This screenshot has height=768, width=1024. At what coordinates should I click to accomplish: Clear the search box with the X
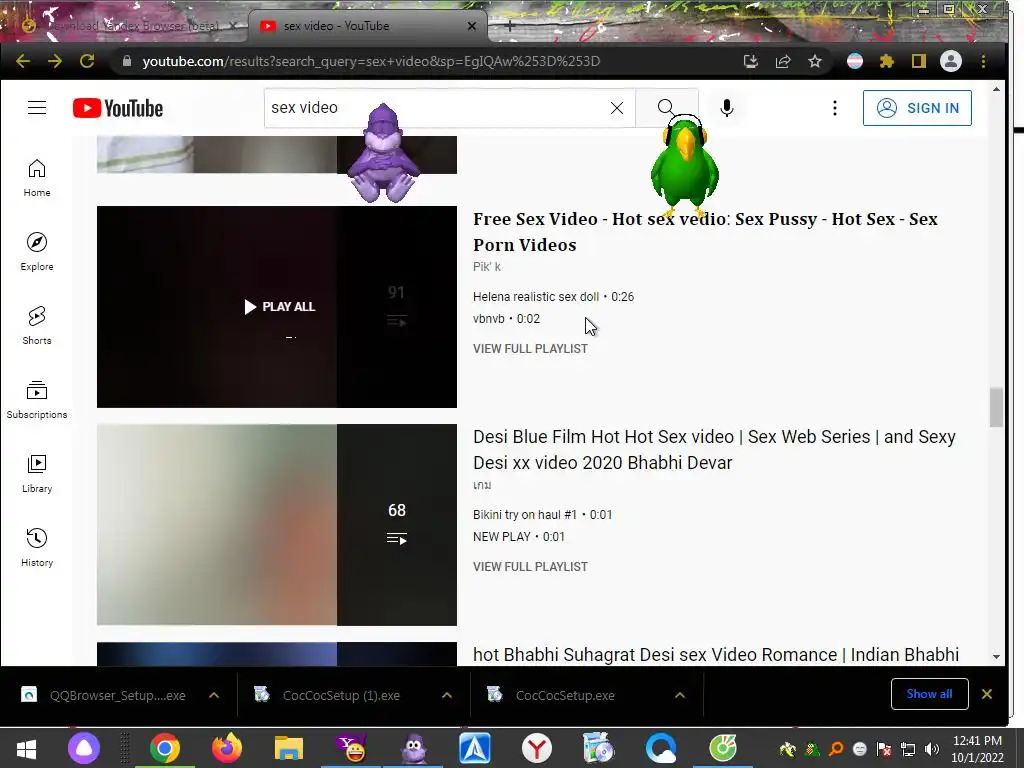[617, 108]
